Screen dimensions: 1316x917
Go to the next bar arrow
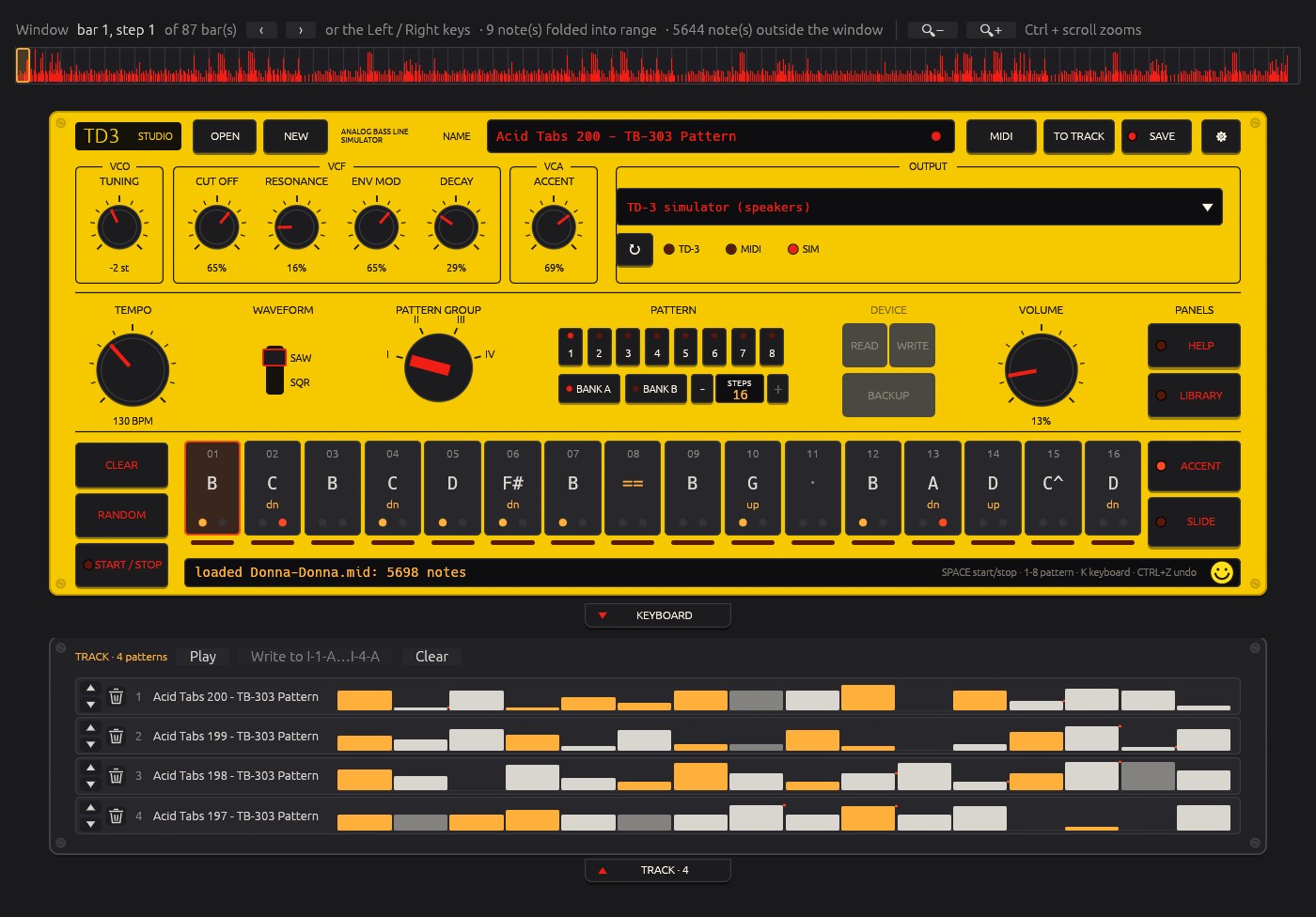tap(301, 30)
